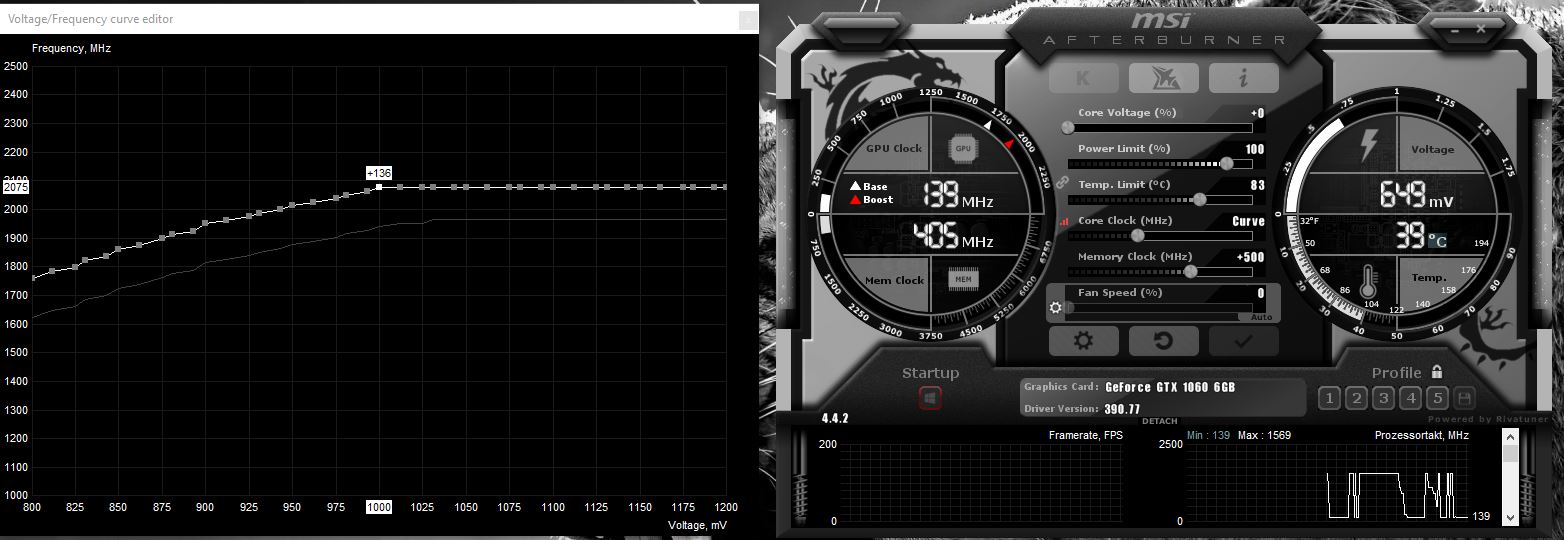Click the Memory Clock slider handle
The image size is (1564, 540).
pos(1190,272)
